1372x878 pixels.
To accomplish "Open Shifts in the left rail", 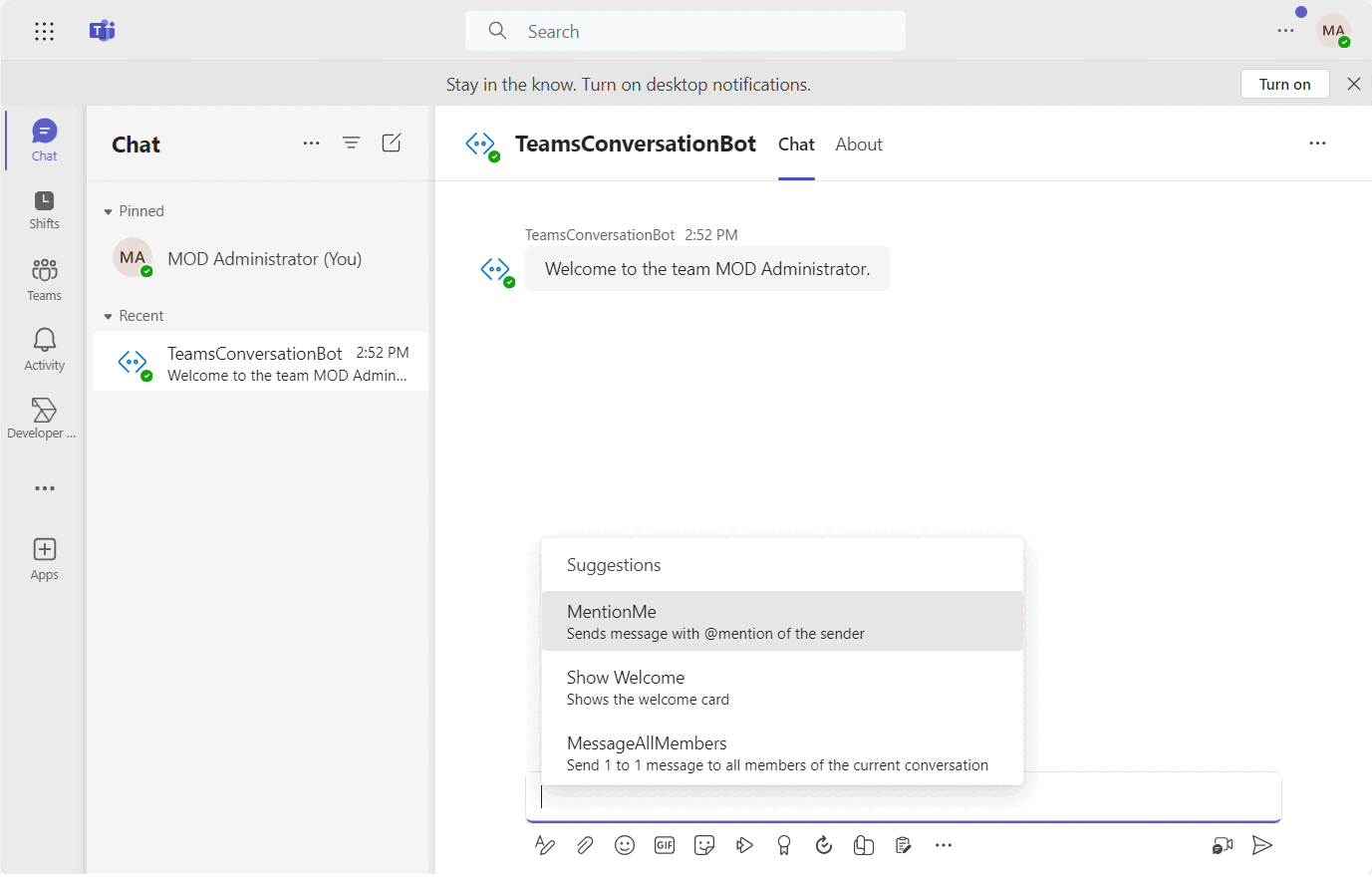I will (44, 210).
